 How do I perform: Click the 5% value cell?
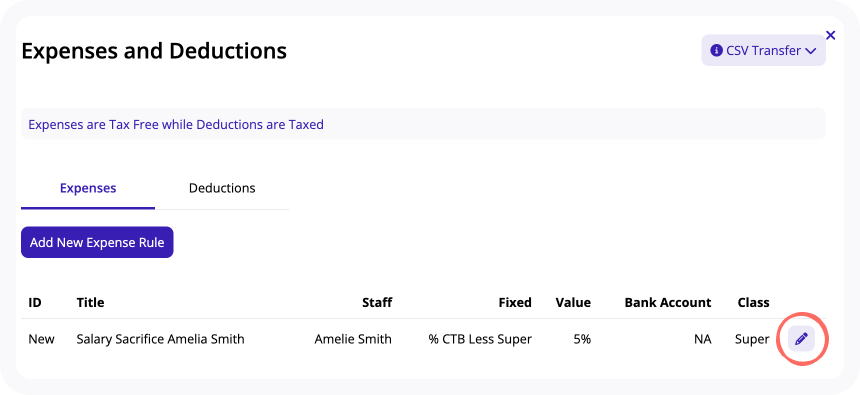tap(582, 339)
